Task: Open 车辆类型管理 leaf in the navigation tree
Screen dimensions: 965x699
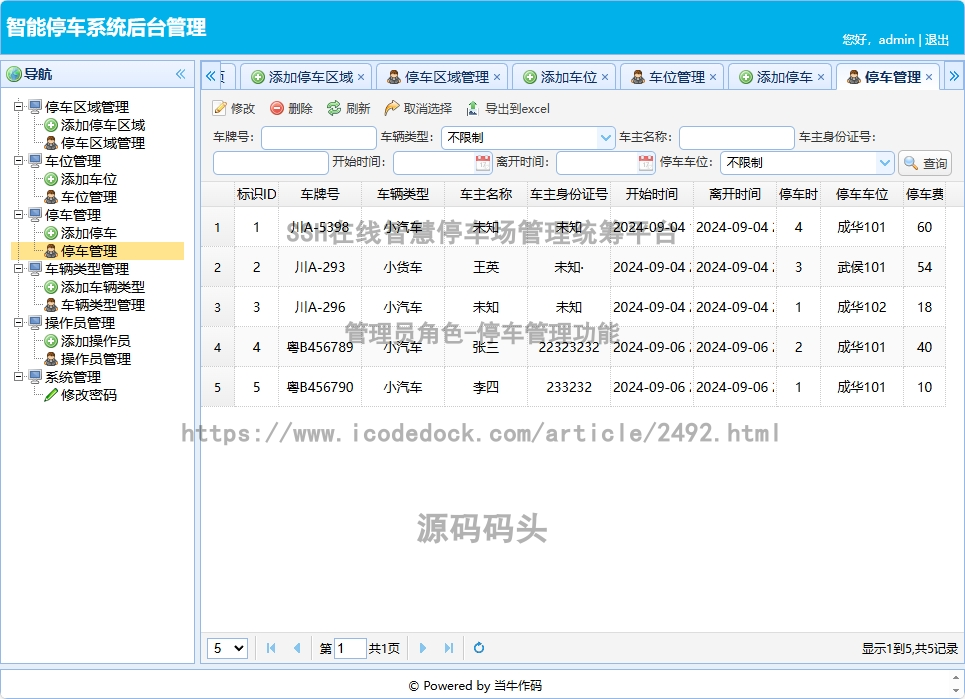Action: click(103, 305)
